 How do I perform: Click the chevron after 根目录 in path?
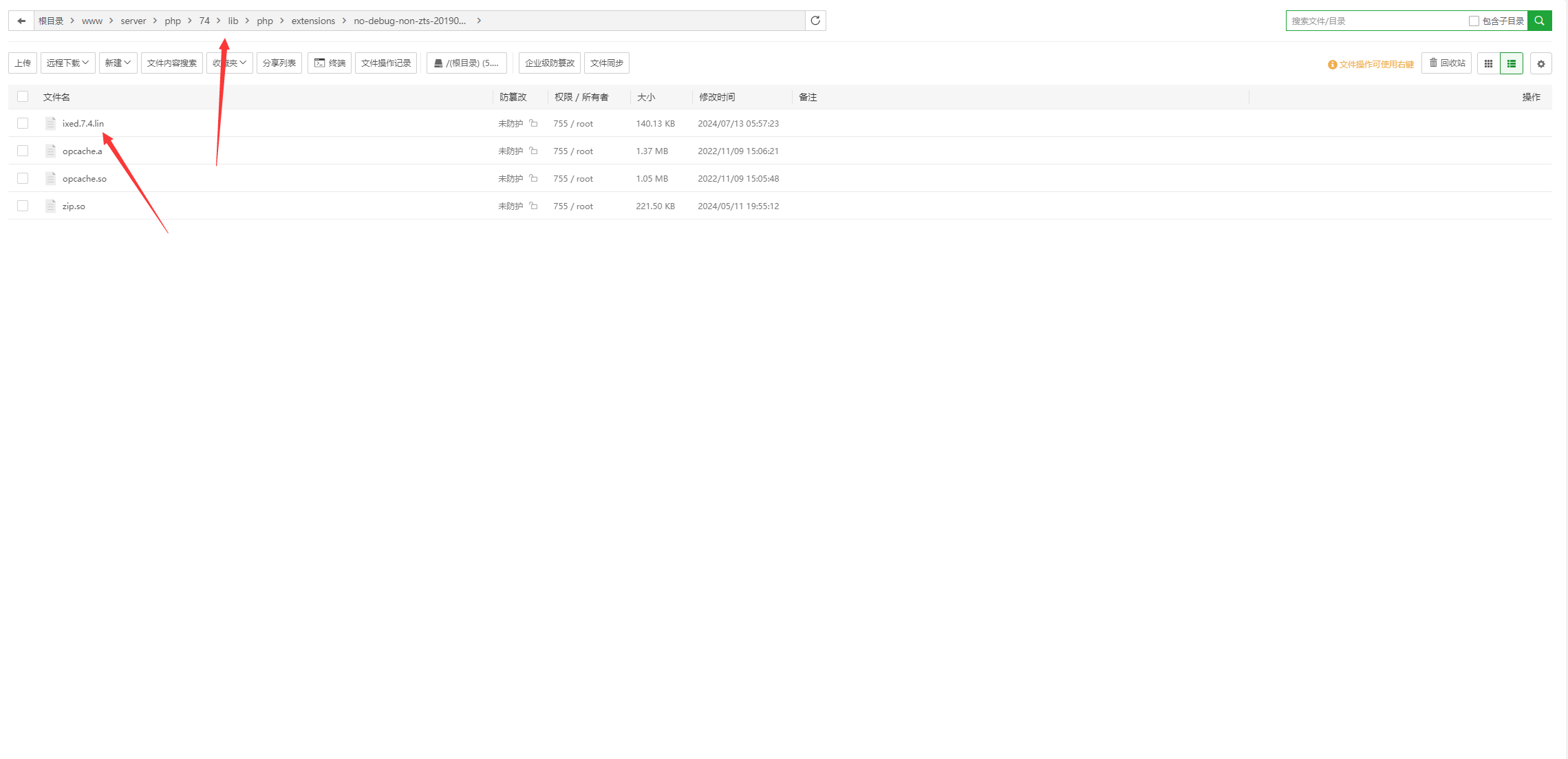tap(72, 21)
